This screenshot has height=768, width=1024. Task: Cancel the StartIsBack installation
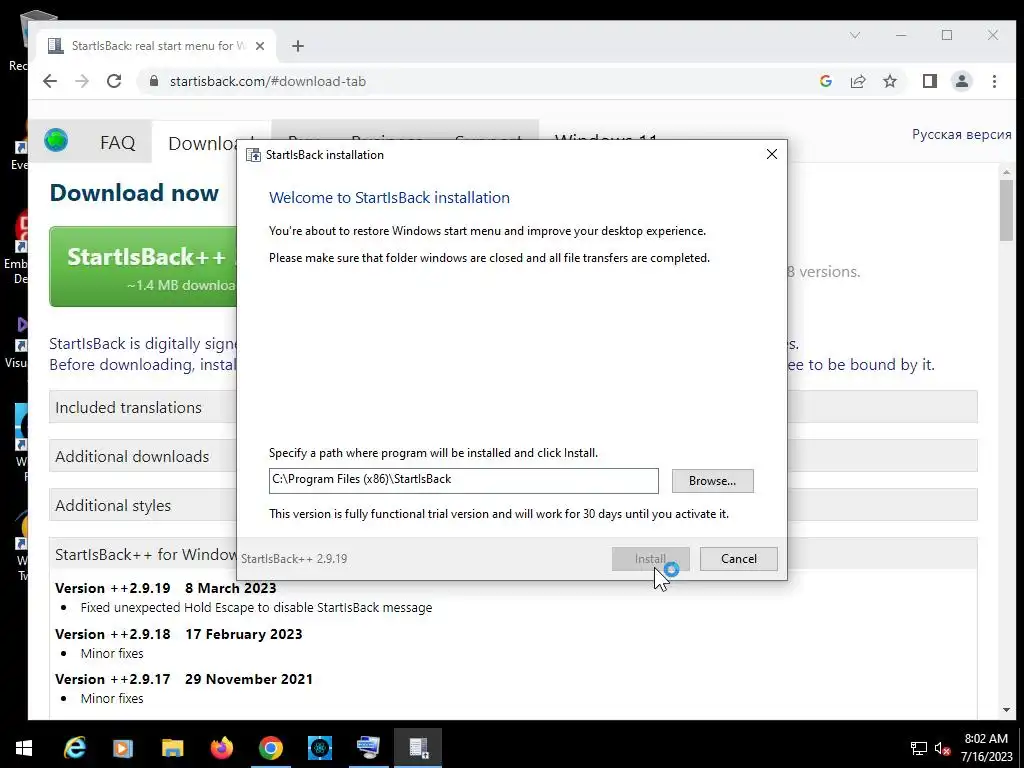739,558
